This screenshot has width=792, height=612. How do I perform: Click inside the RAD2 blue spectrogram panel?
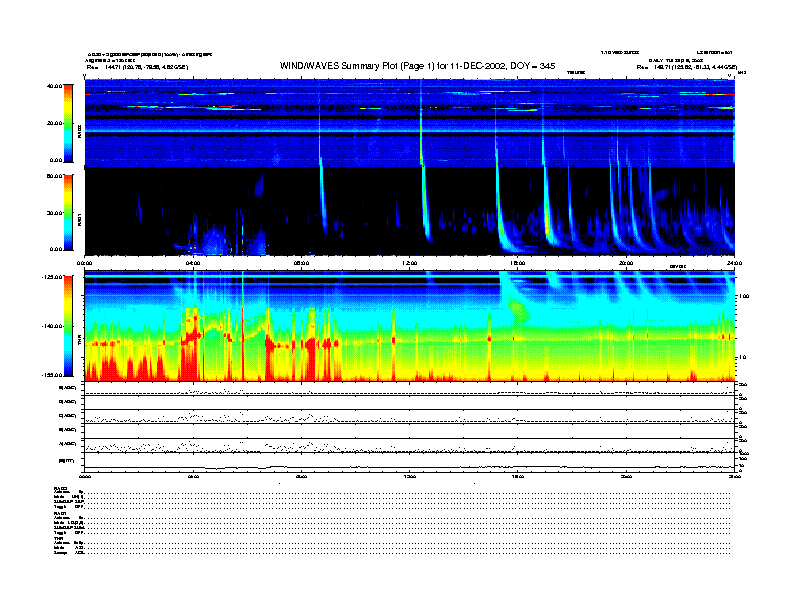(x=410, y=123)
